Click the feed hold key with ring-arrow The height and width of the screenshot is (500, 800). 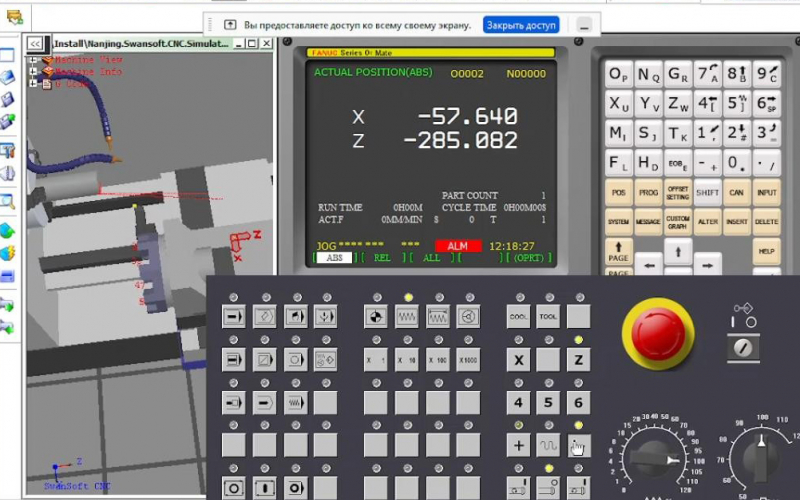point(295,488)
